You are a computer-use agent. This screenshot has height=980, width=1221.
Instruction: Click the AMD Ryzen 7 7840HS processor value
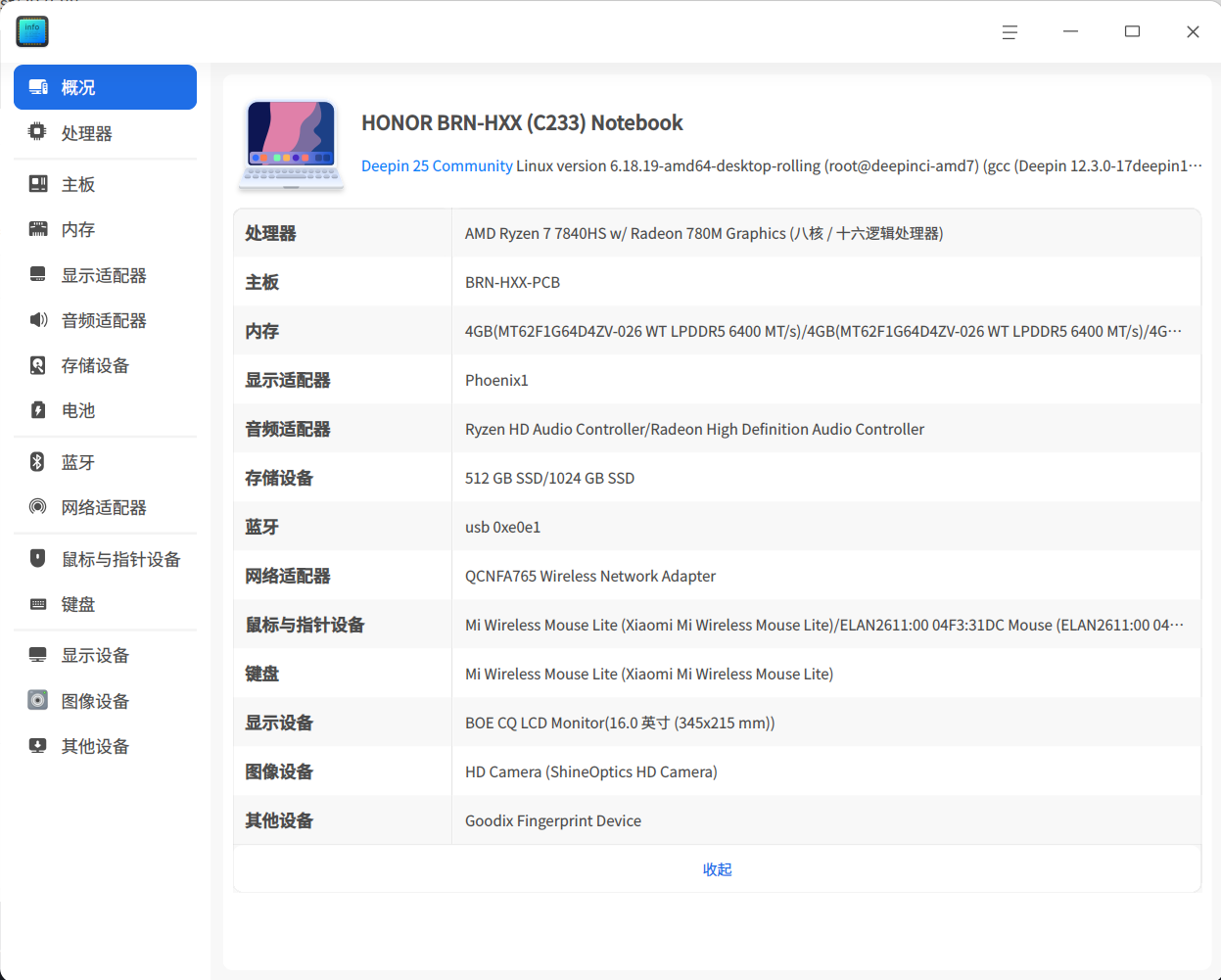704,233
